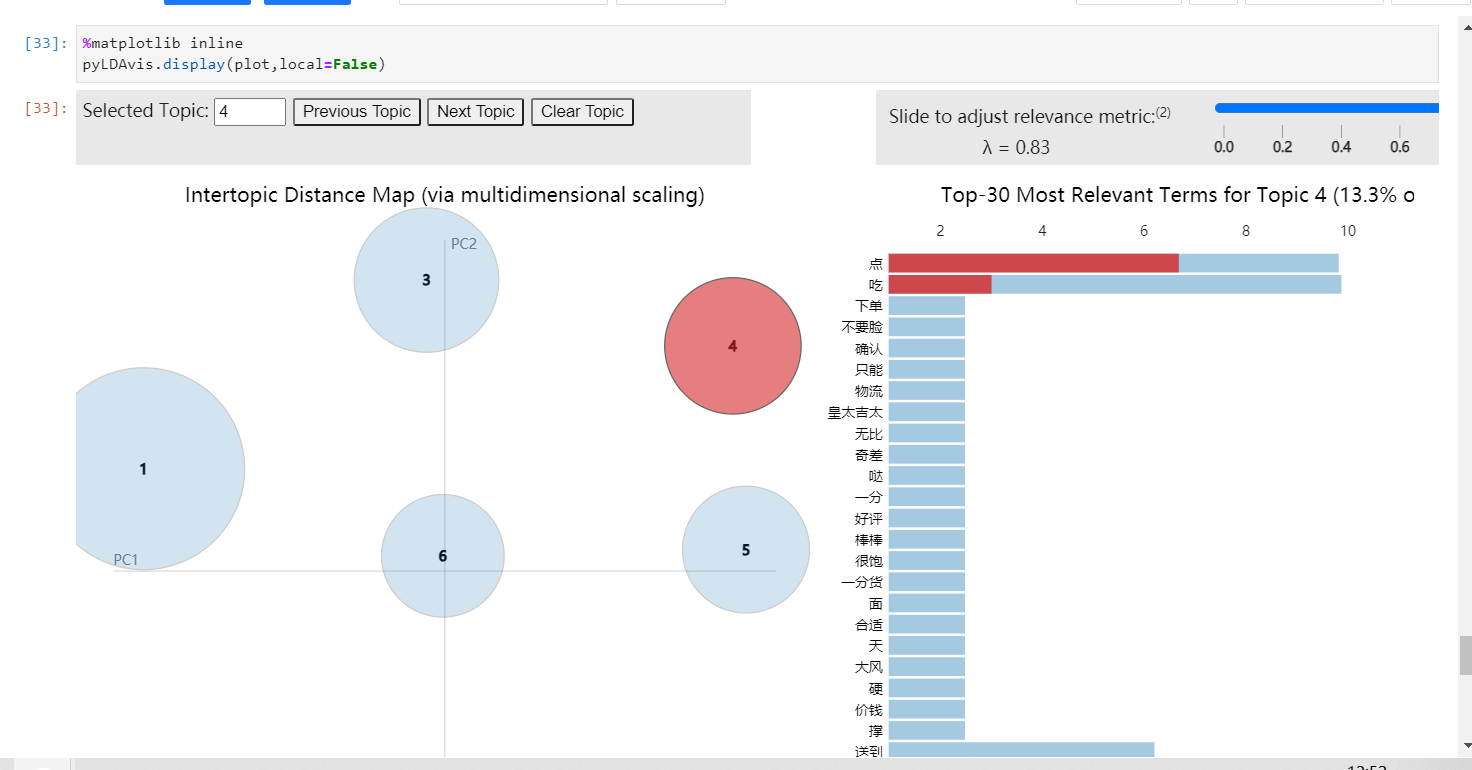The height and width of the screenshot is (770, 1472).
Task: Click the term label 大风
Action: (869, 667)
